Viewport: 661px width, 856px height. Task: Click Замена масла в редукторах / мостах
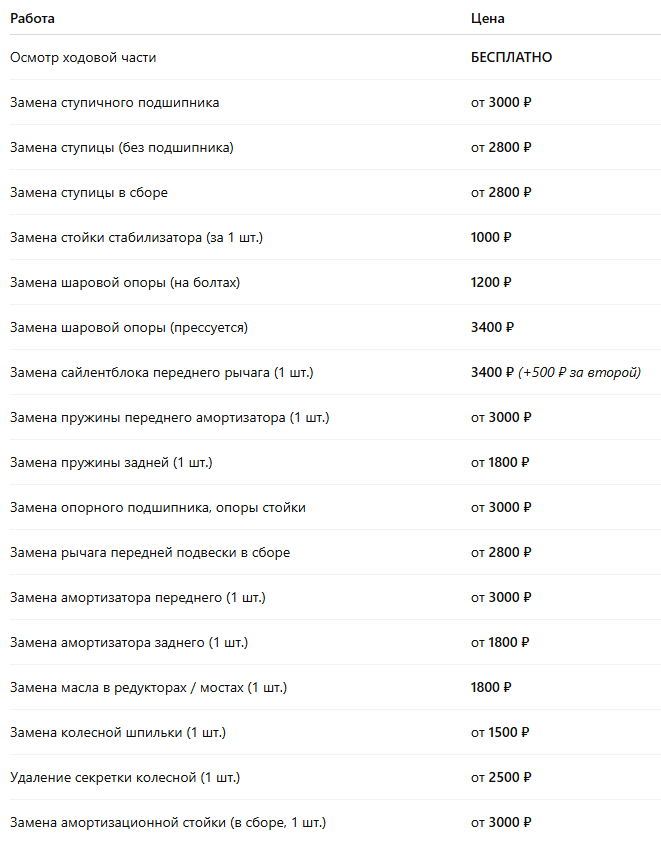(x=148, y=687)
